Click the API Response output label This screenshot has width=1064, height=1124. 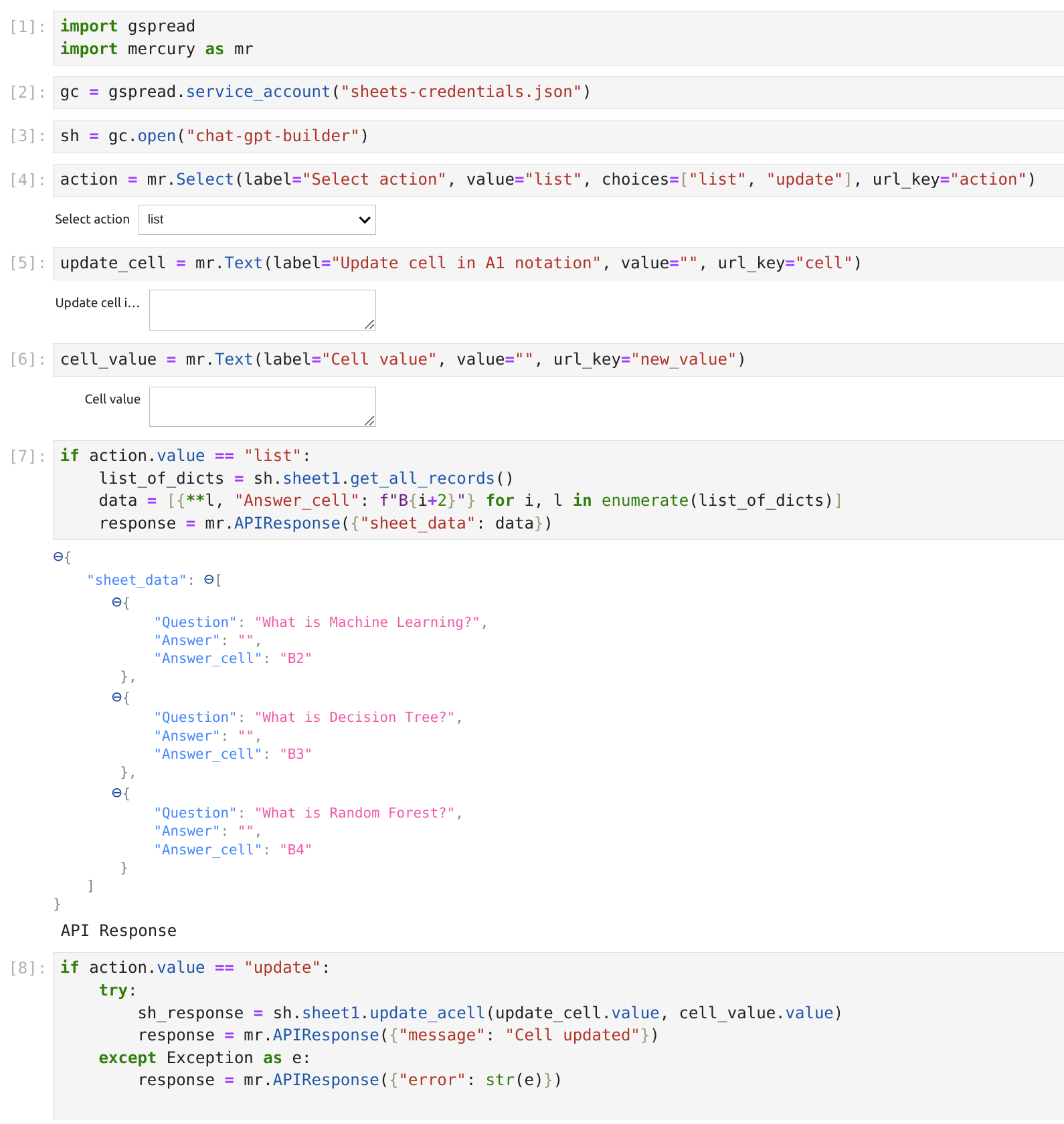(118, 931)
